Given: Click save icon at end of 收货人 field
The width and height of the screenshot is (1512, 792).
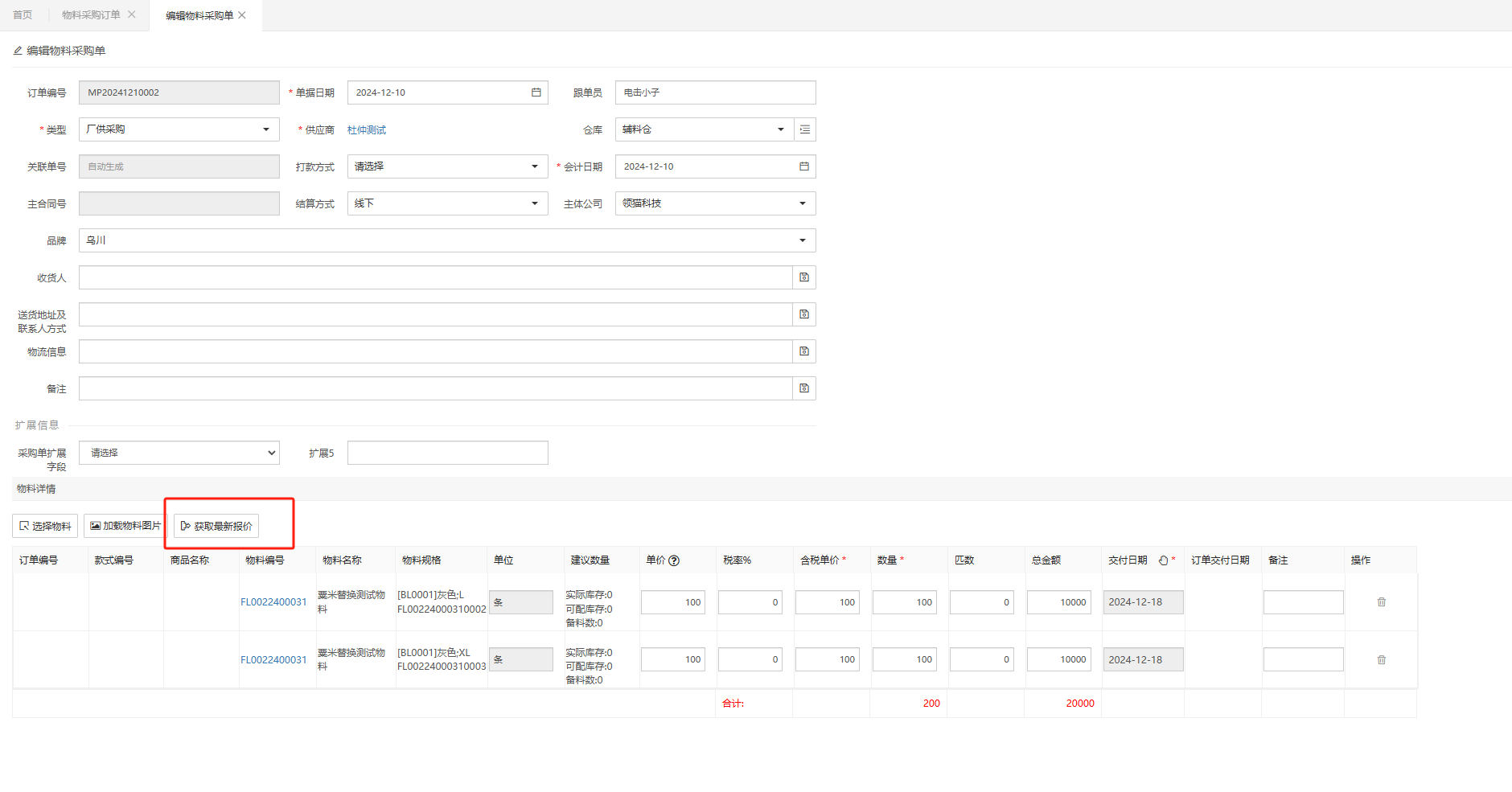Looking at the screenshot, I should tap(804, 277).
